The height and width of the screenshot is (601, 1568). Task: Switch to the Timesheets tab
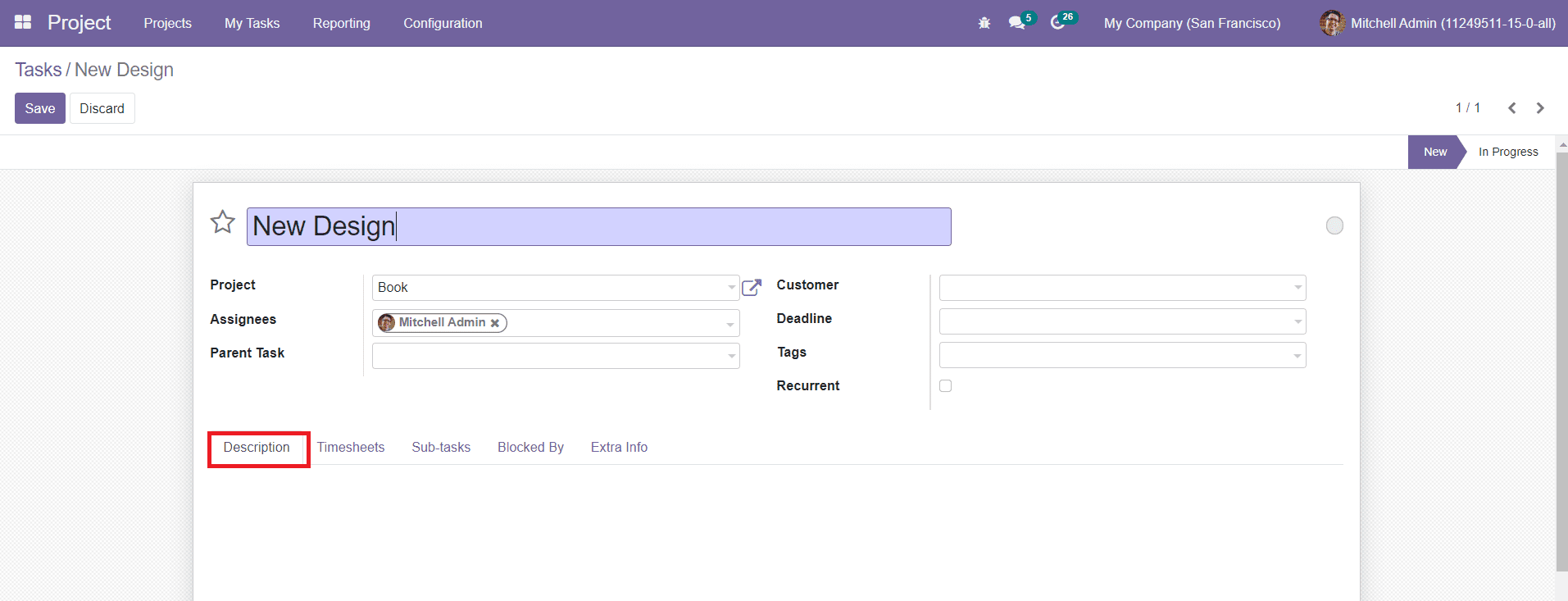tap(351, 447)
